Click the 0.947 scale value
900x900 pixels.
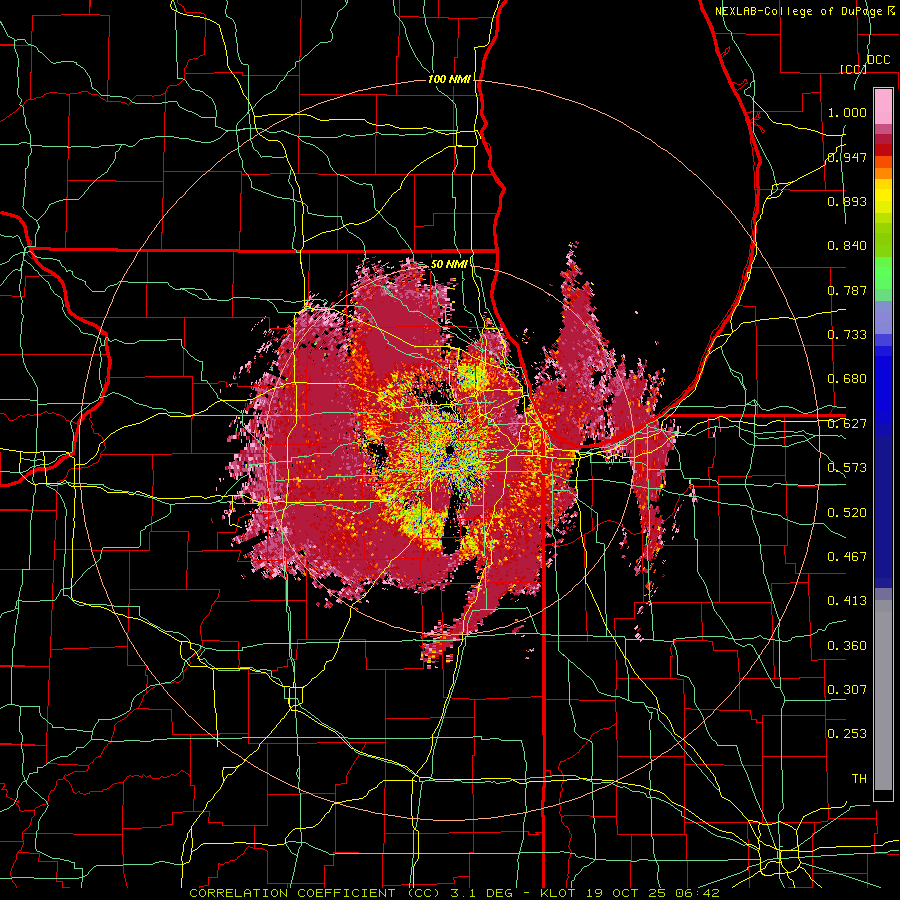coord(847,157)
